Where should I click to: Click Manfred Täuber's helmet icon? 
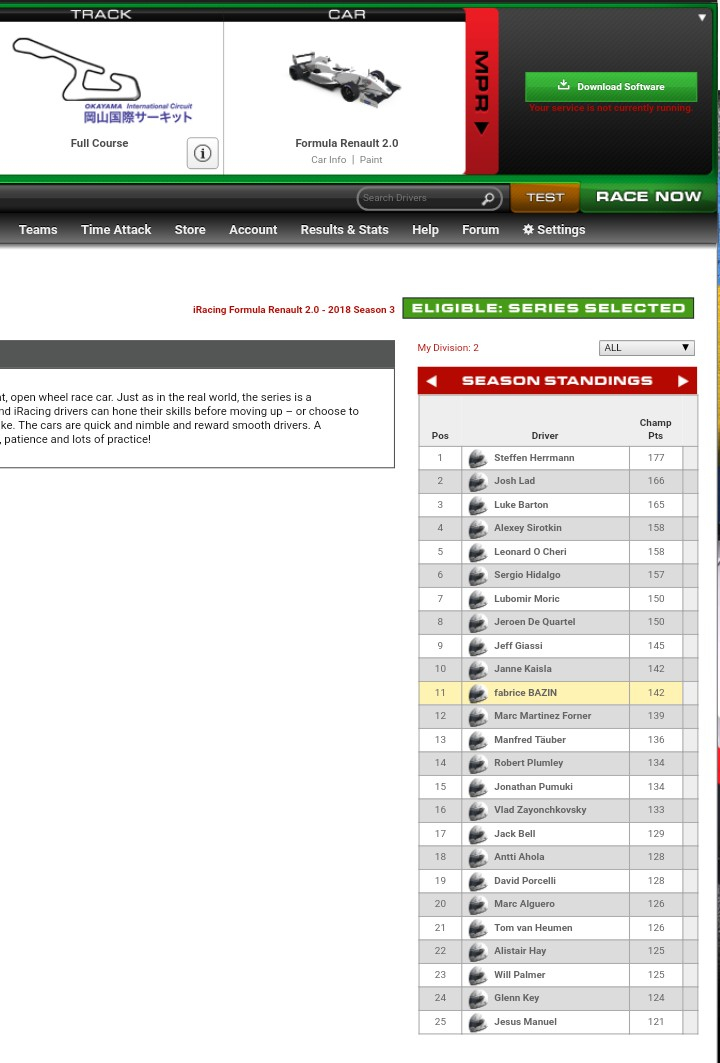pos(478,740)
